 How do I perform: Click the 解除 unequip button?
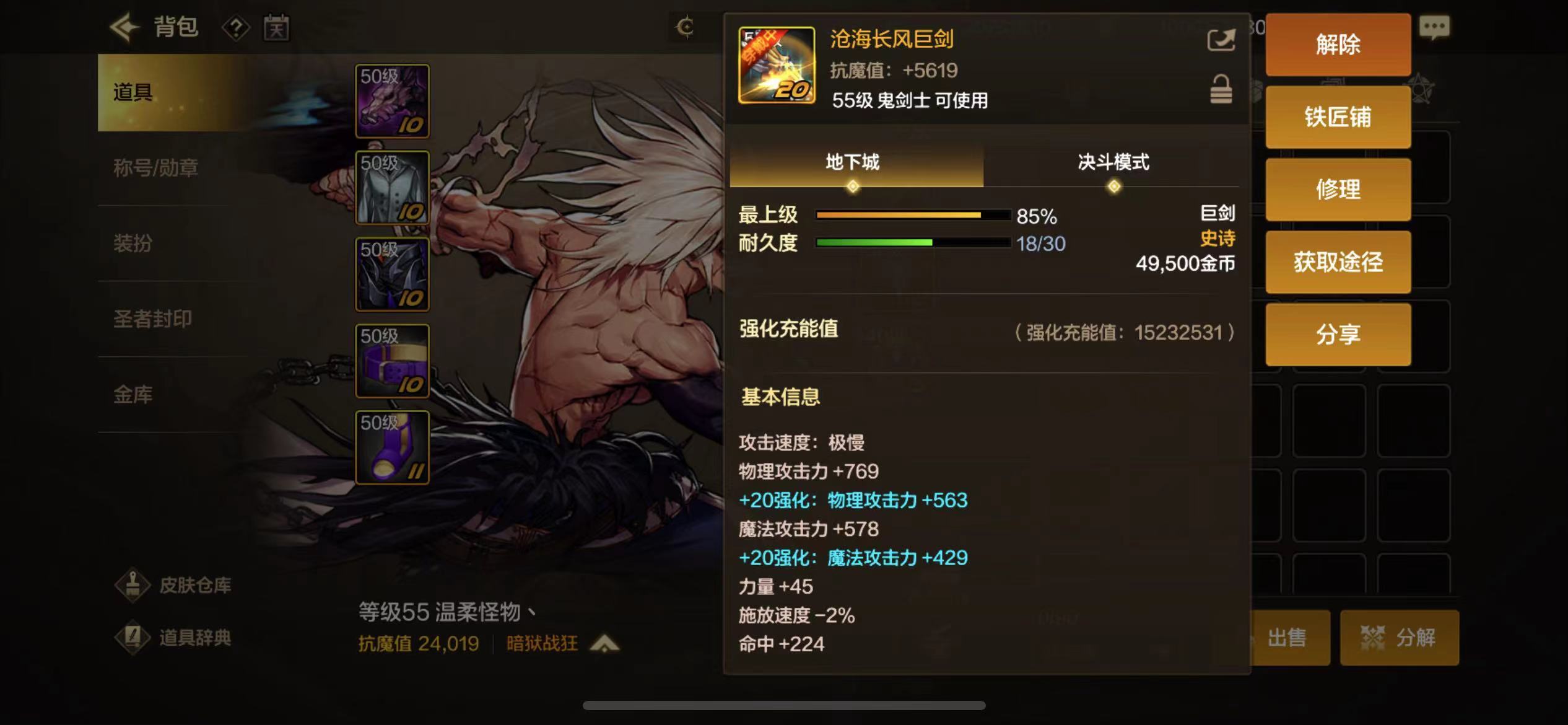click(x=1338, y=45)
